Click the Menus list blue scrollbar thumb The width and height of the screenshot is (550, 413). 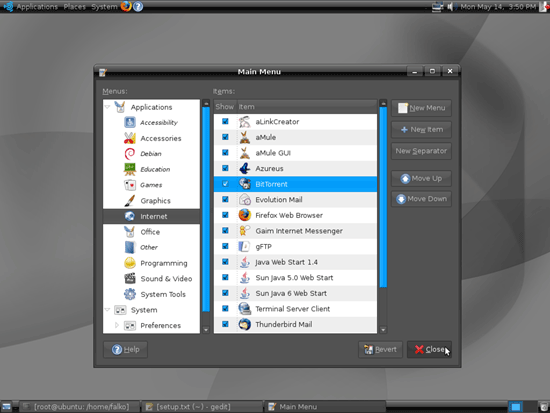206,209
